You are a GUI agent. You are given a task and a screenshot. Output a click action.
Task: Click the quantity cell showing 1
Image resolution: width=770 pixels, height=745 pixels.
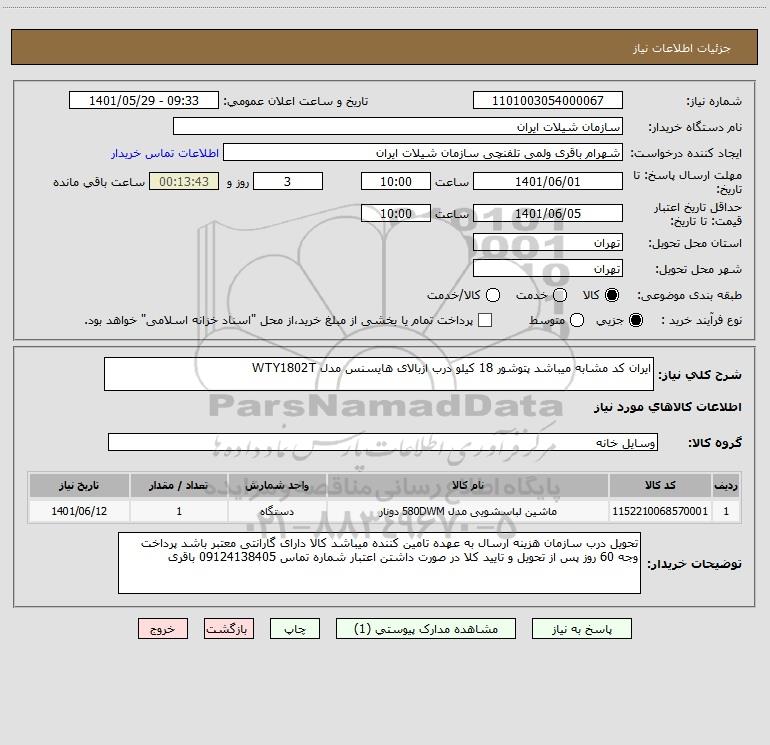tap(179, 511)
